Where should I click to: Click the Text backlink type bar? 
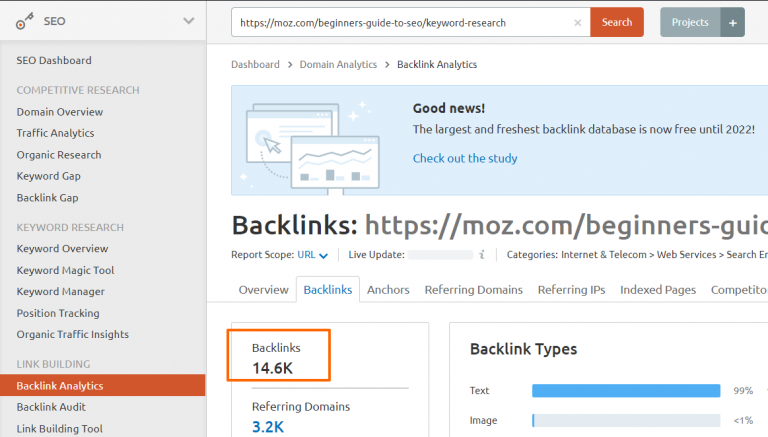click(626, 390)
